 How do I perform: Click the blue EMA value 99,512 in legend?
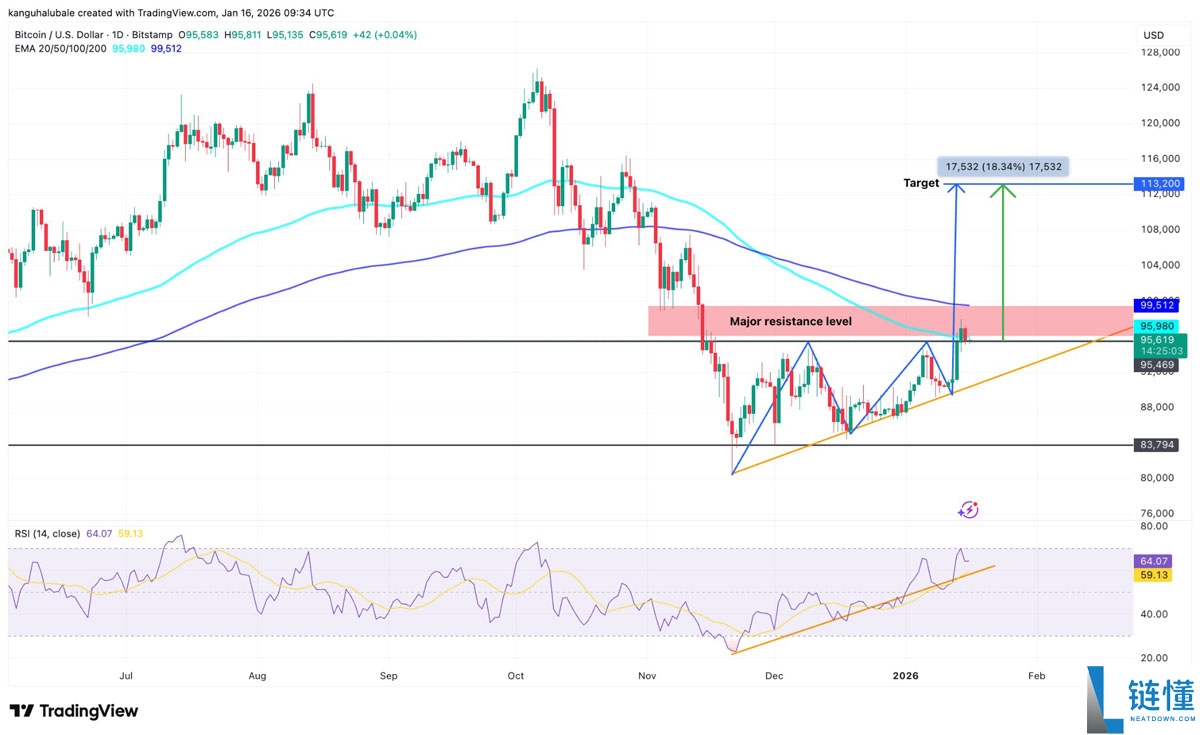click(x=167, y=51)
